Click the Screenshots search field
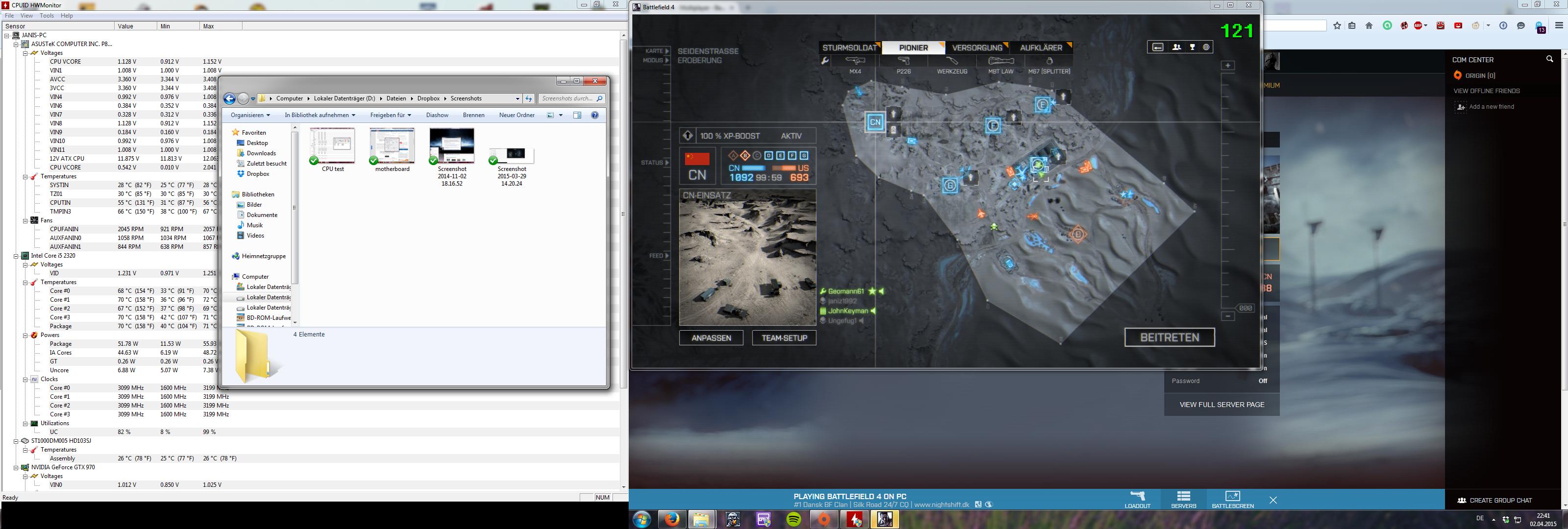This screenshot has height=529, width=1568. point(567,98)
